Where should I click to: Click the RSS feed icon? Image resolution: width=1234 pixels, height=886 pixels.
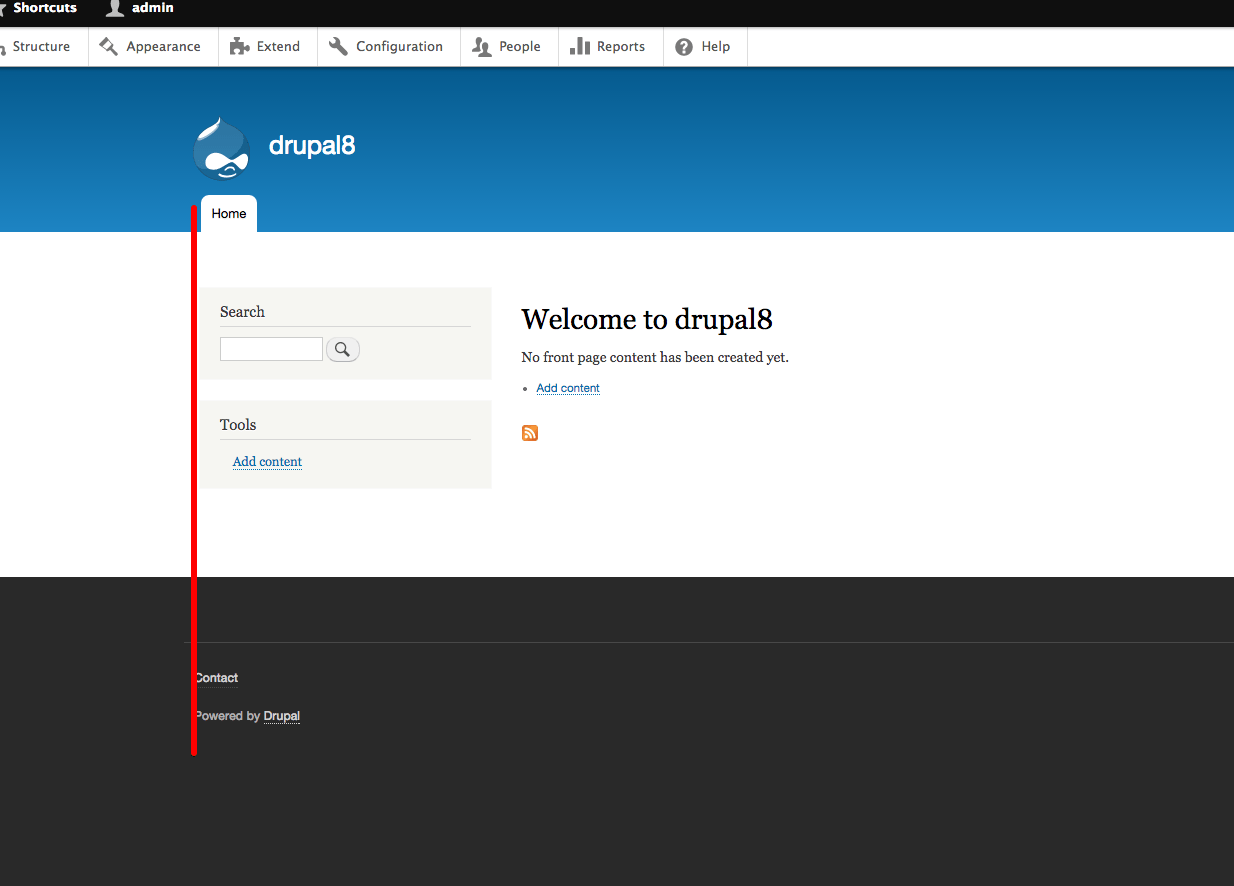pos(529,433)
